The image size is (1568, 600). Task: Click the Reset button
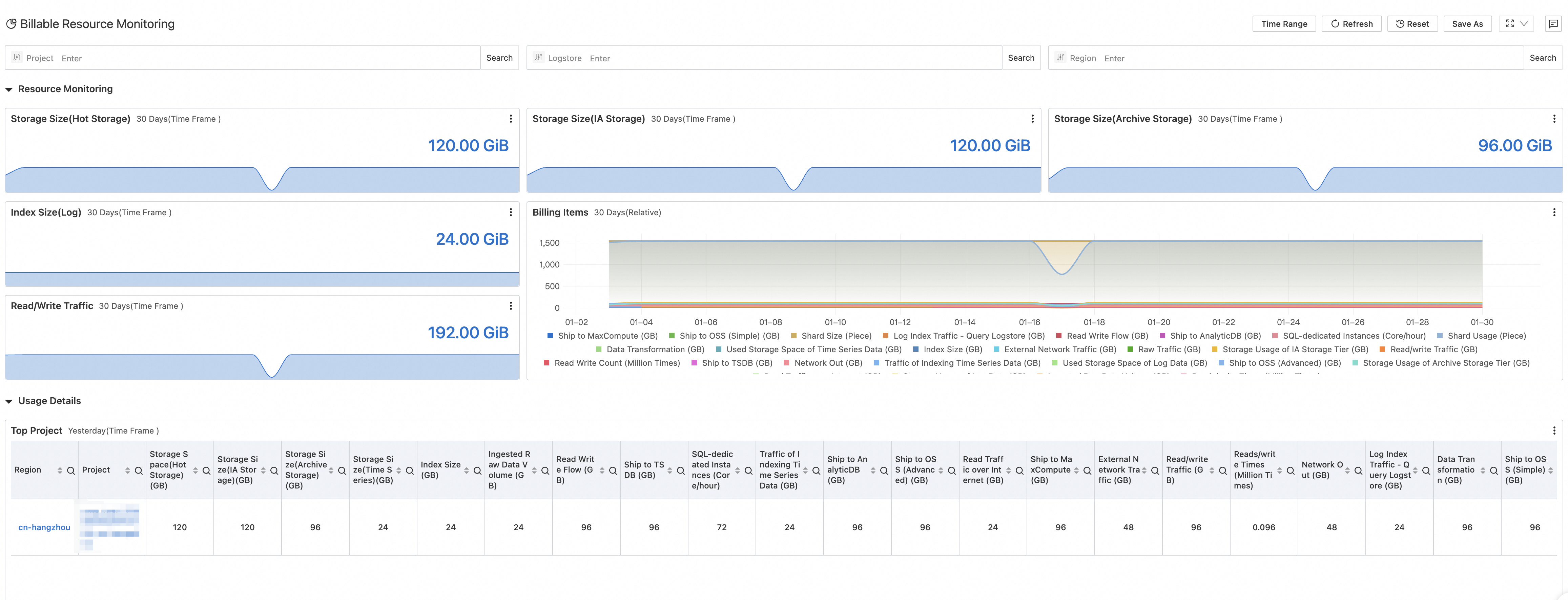click(1412, 24)
